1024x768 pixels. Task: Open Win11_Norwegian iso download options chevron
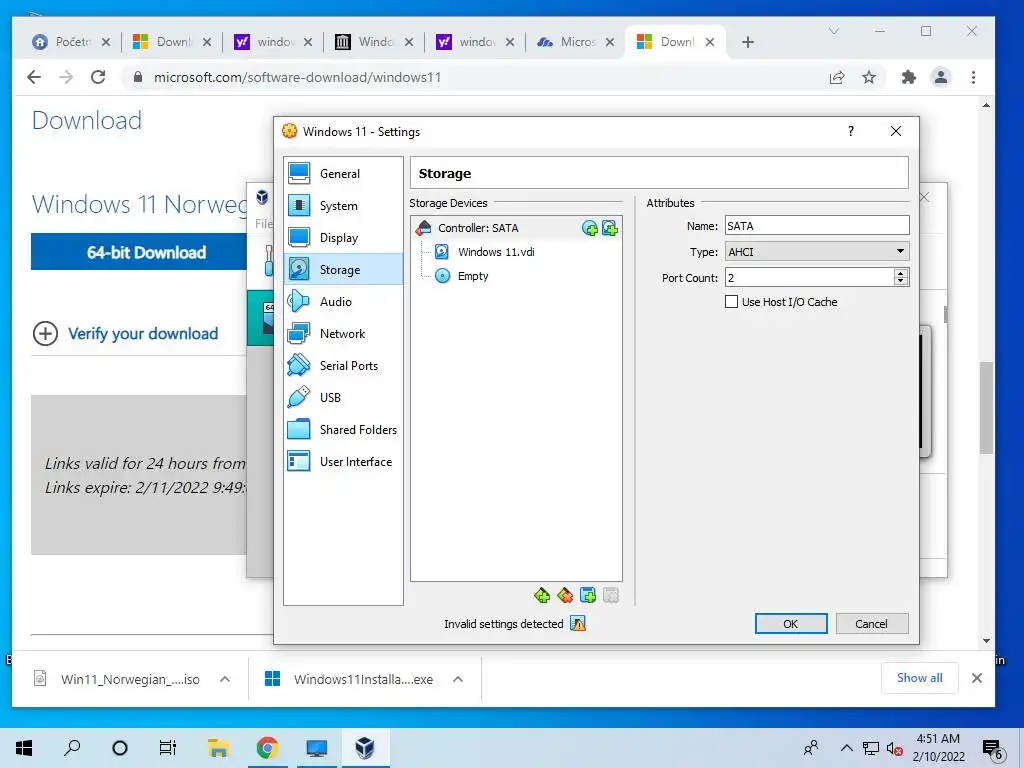point(225,679)
